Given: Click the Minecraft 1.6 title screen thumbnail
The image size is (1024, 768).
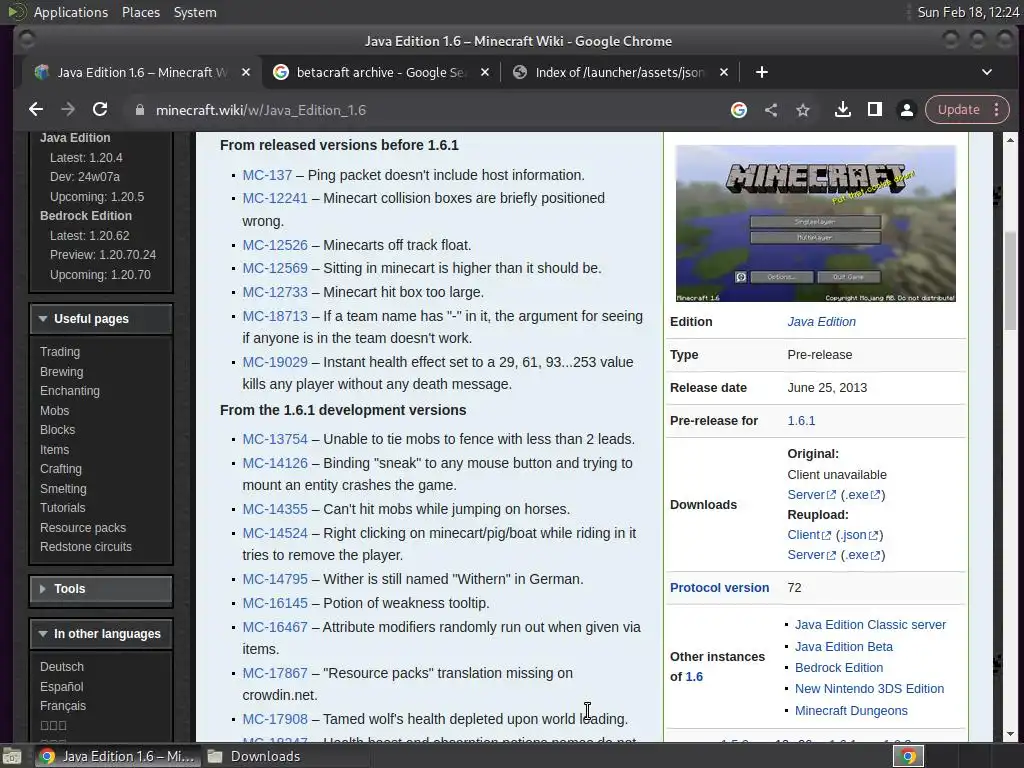Looking at the screenshot, I should click(816, 223).
